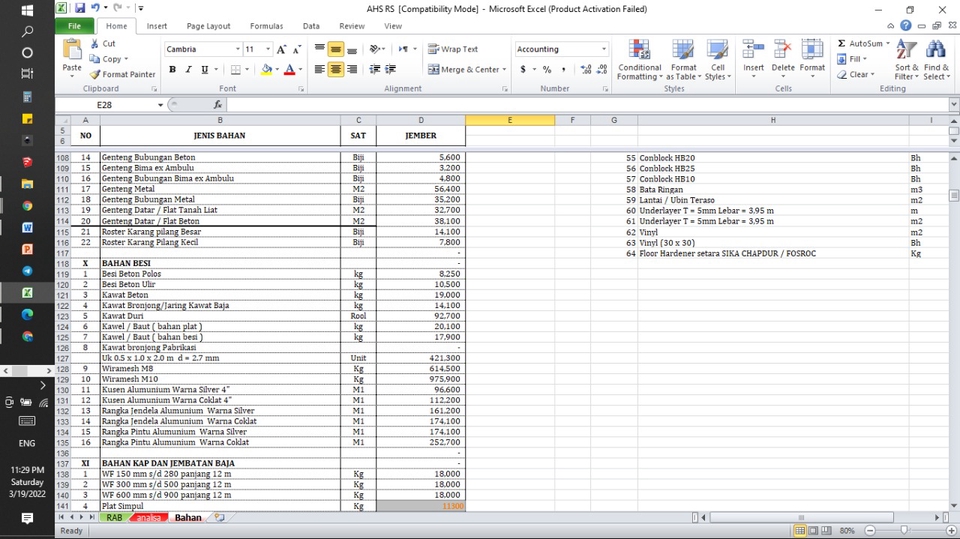Expand the formula bar
This screenshot has height=539, width=960.
pyautogui.click(x=954, y=105)
